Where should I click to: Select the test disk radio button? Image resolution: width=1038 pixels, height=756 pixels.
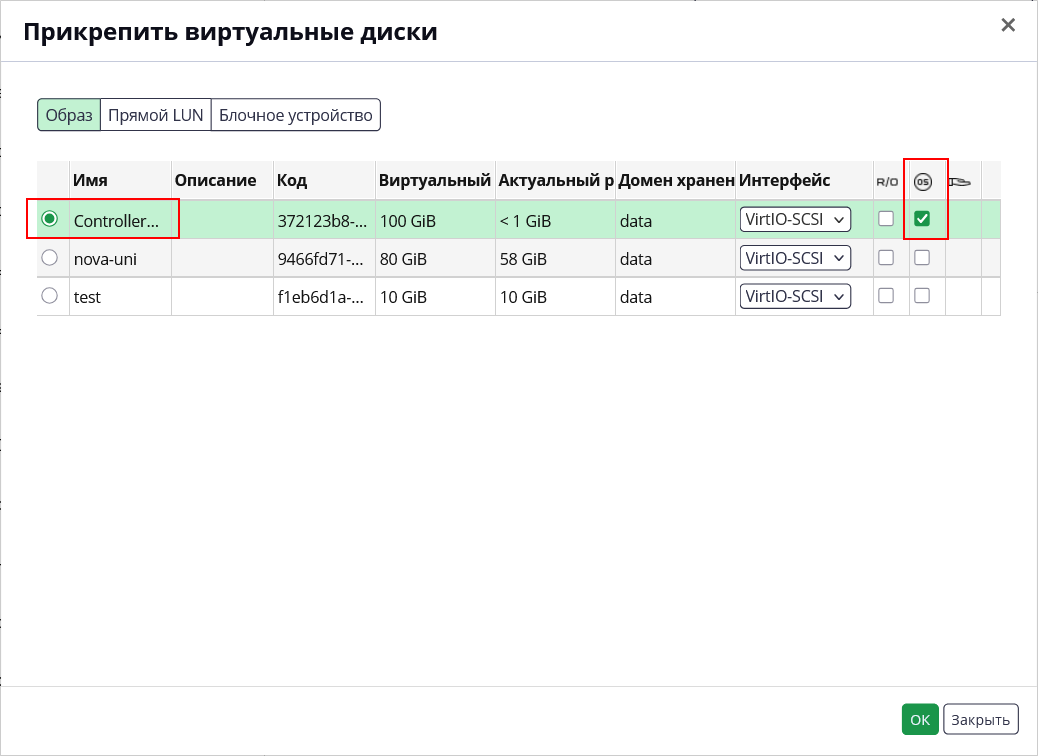[x=50, y=295]
